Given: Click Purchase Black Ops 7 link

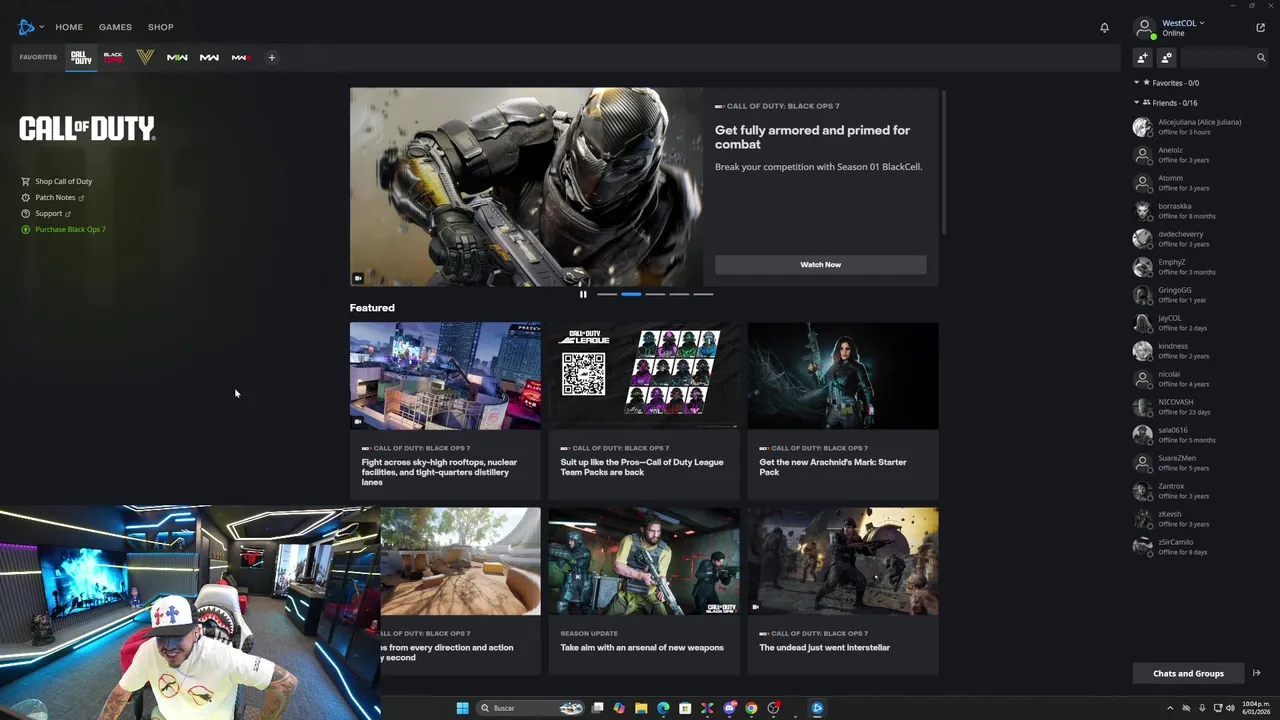Looking at the screenshot, I should click(x=63, y=229).
